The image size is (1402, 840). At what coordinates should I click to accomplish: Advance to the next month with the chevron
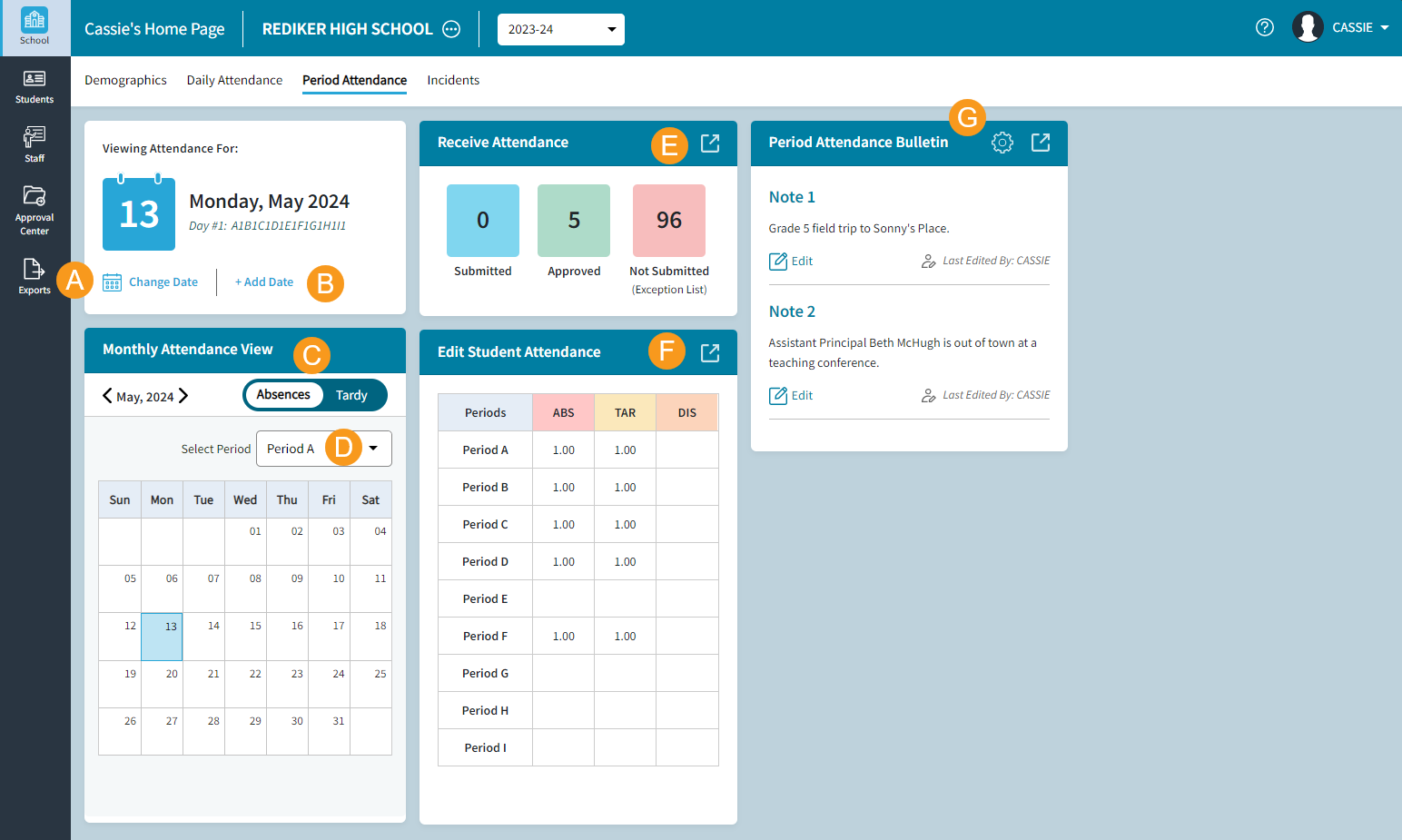tap(183, 396)
